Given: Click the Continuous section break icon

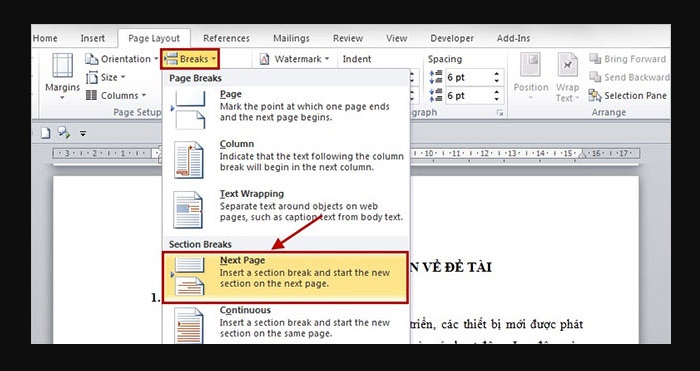Looking at the screenshot, I should click(x=188, y=325).
